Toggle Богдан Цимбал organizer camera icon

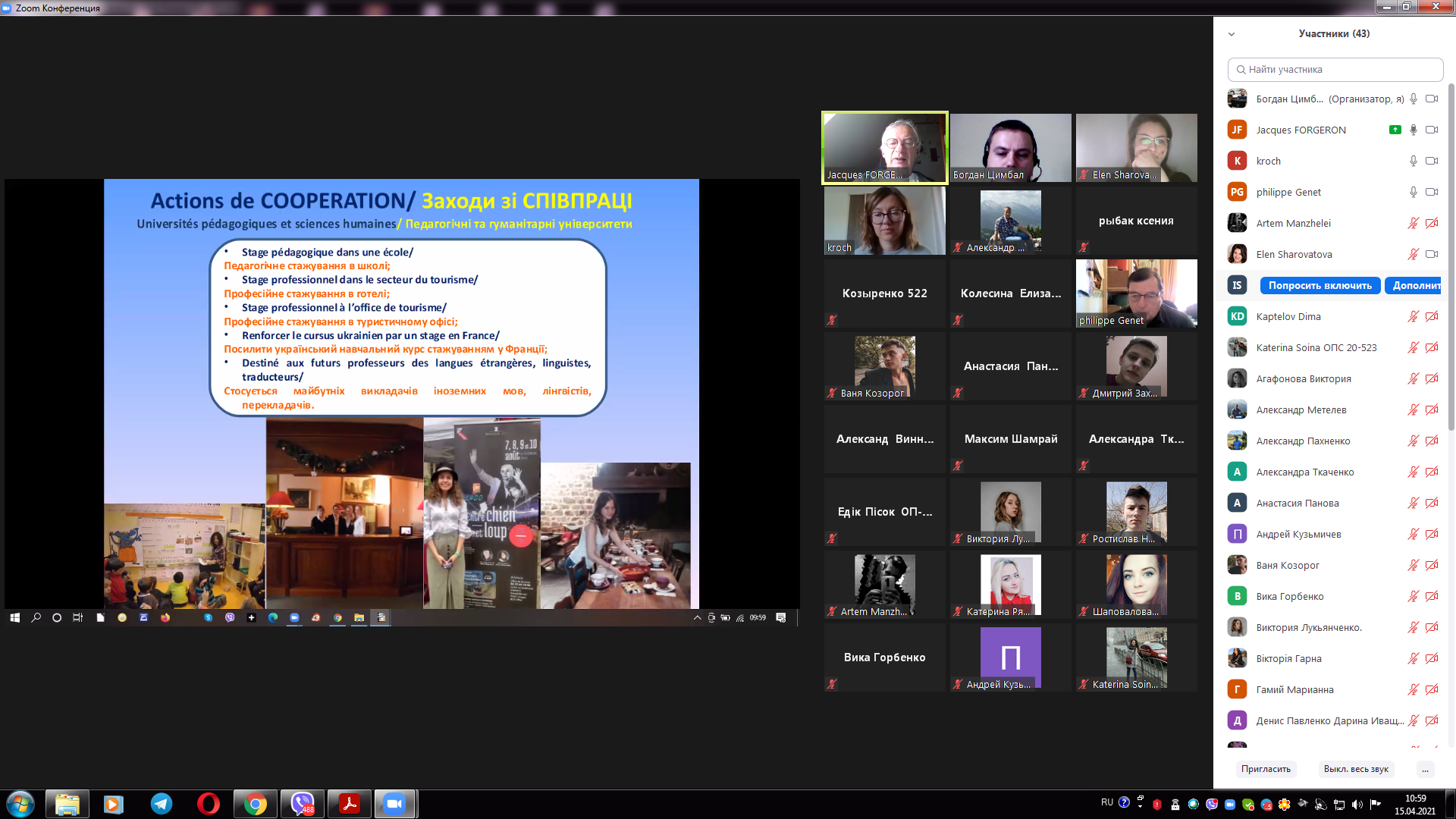pos(1432,99)
